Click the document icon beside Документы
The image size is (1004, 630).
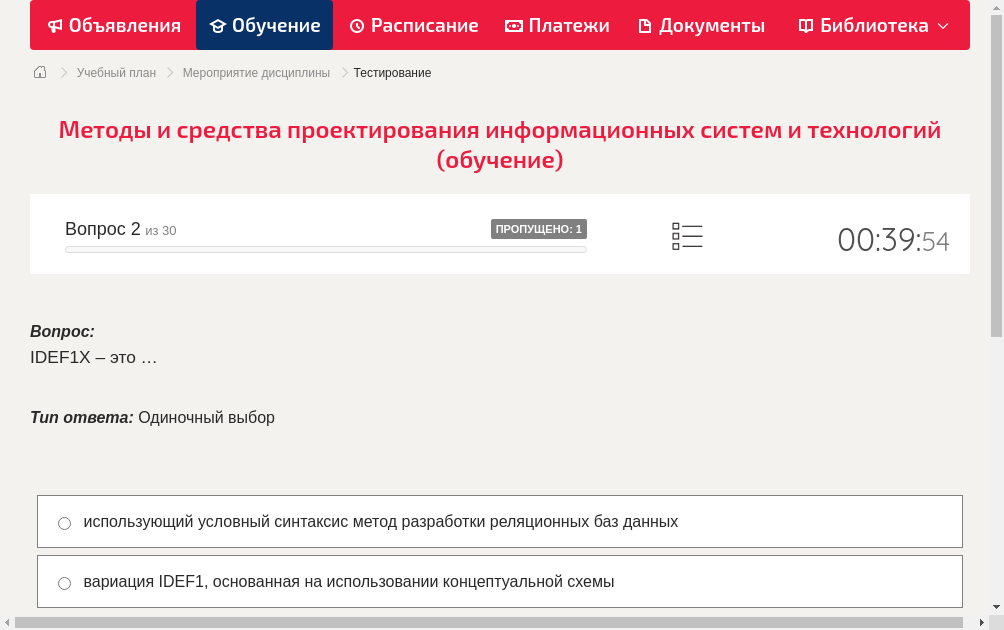(x=647, y=25)
